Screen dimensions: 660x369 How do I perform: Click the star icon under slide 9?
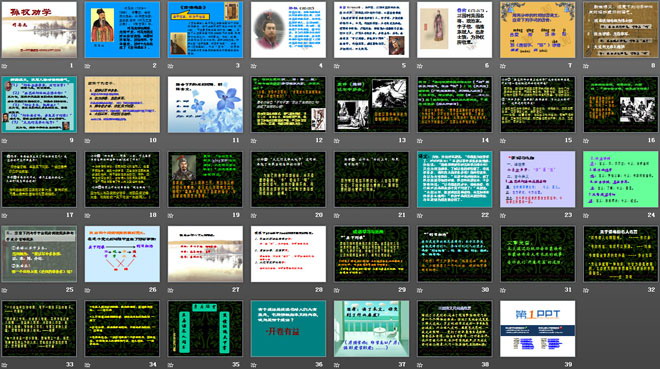click(x=4, y=141)
